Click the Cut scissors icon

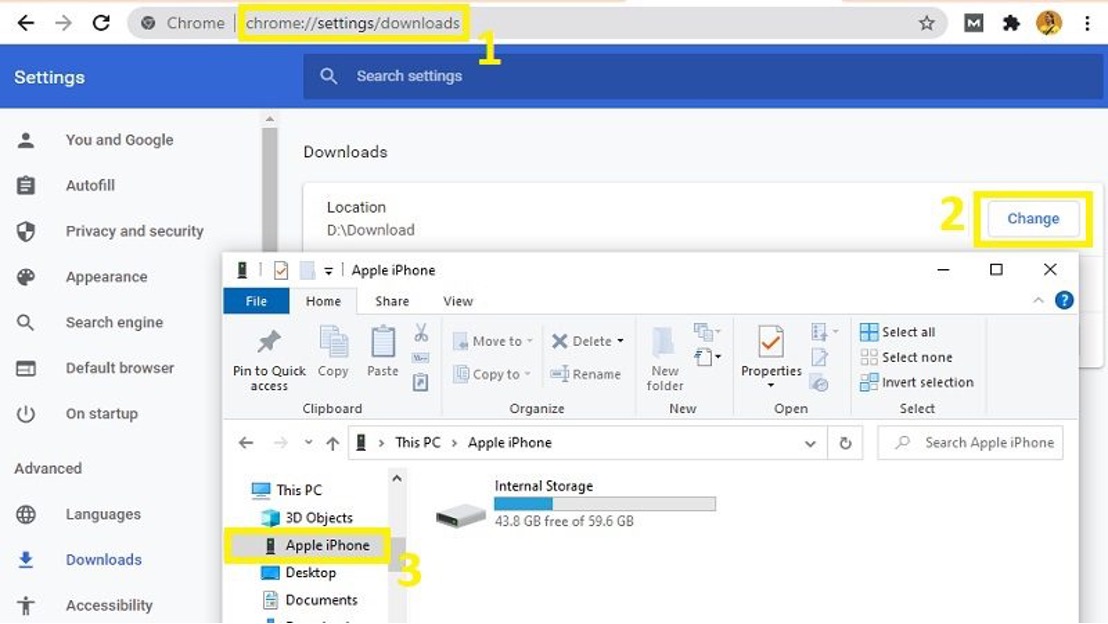[x=420, y=332]
